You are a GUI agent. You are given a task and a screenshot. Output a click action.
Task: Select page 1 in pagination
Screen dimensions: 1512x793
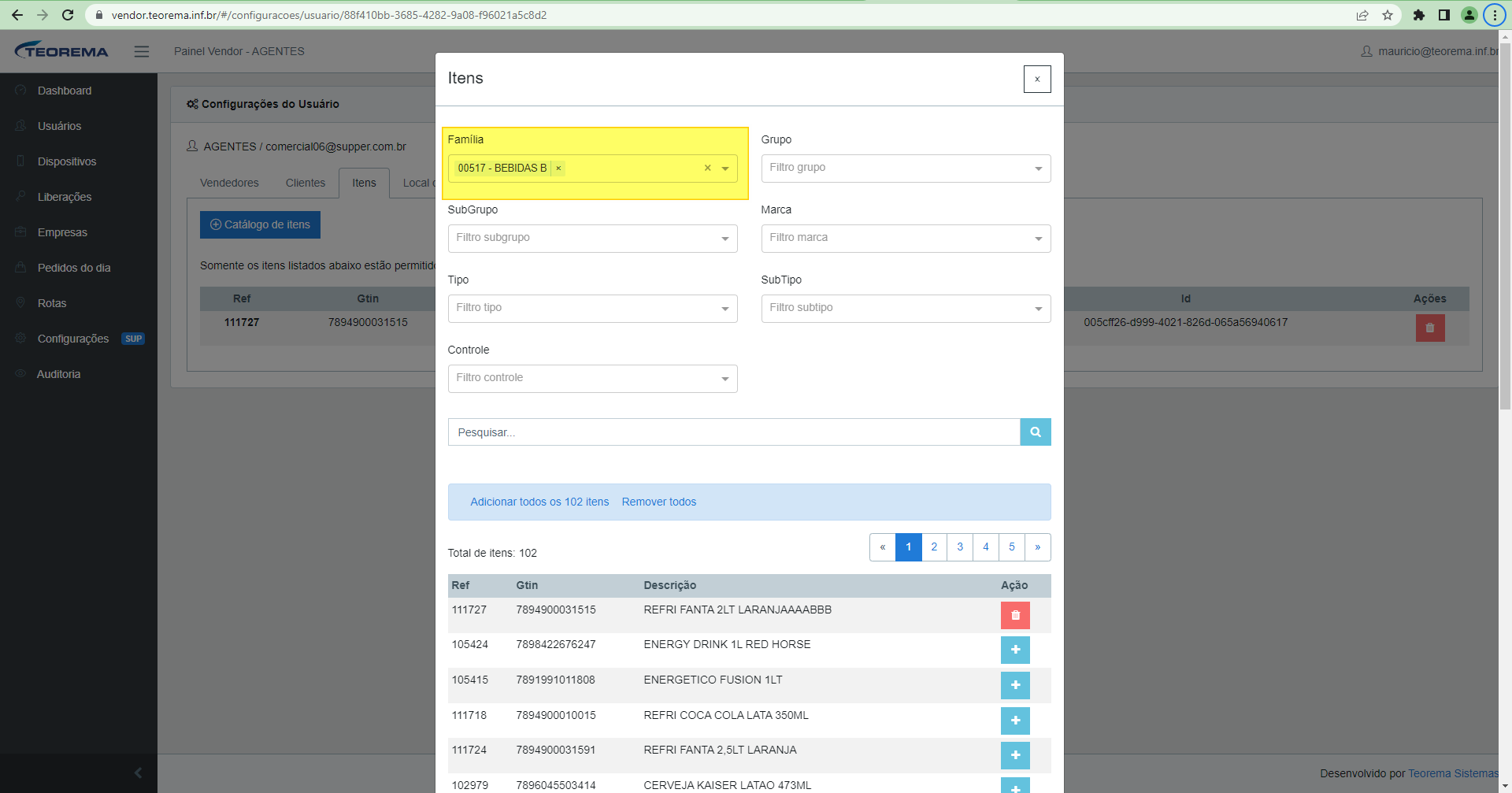pos(908,547)
